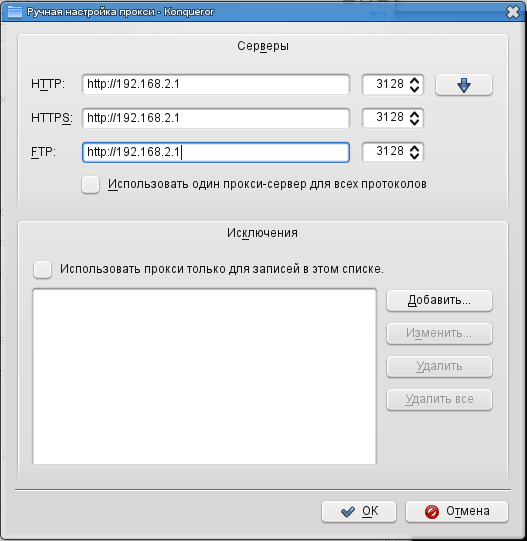Click the Удалить все button

[439, 400]
